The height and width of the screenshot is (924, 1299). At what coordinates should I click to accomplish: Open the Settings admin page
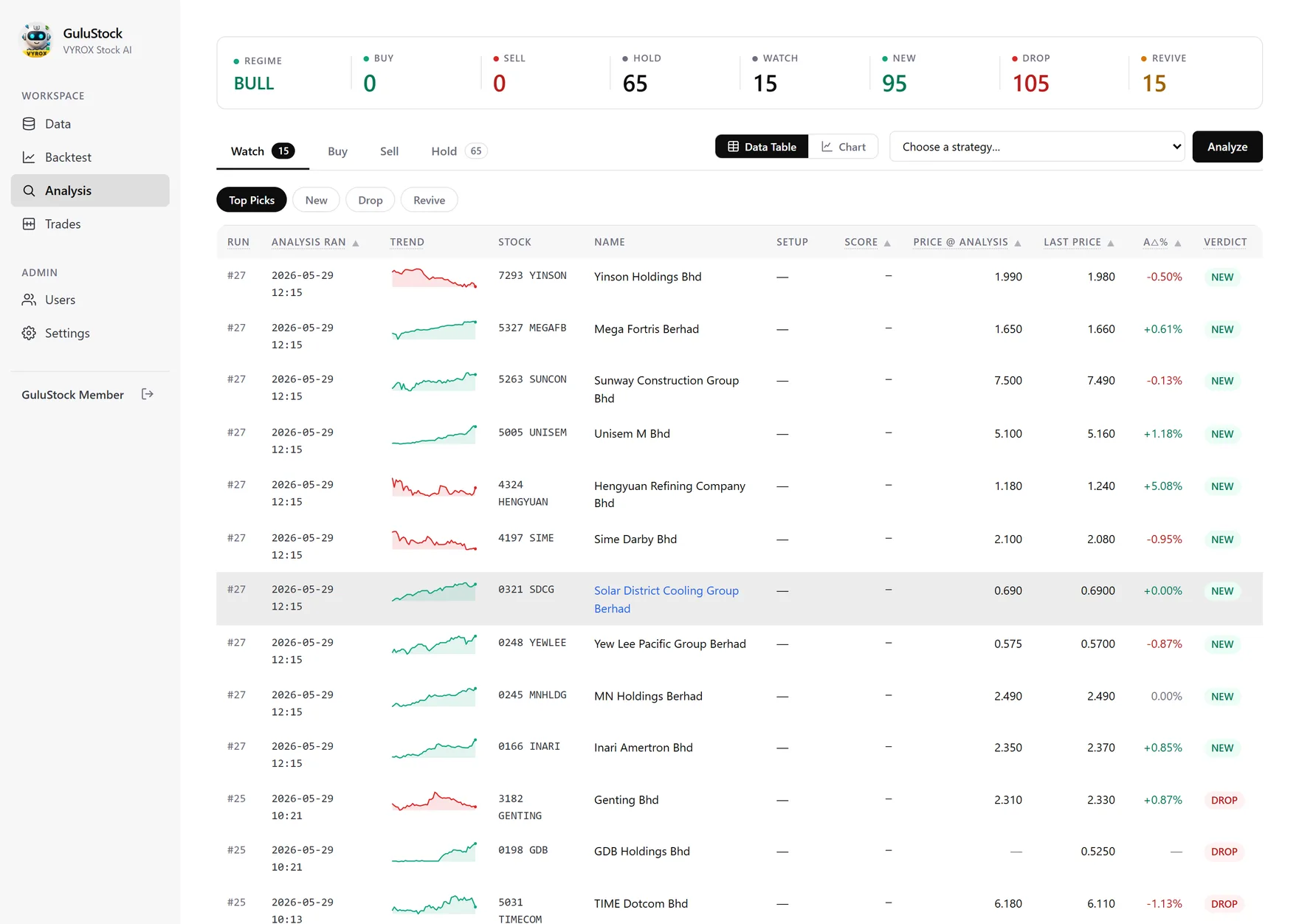click(x=90, y=333)
